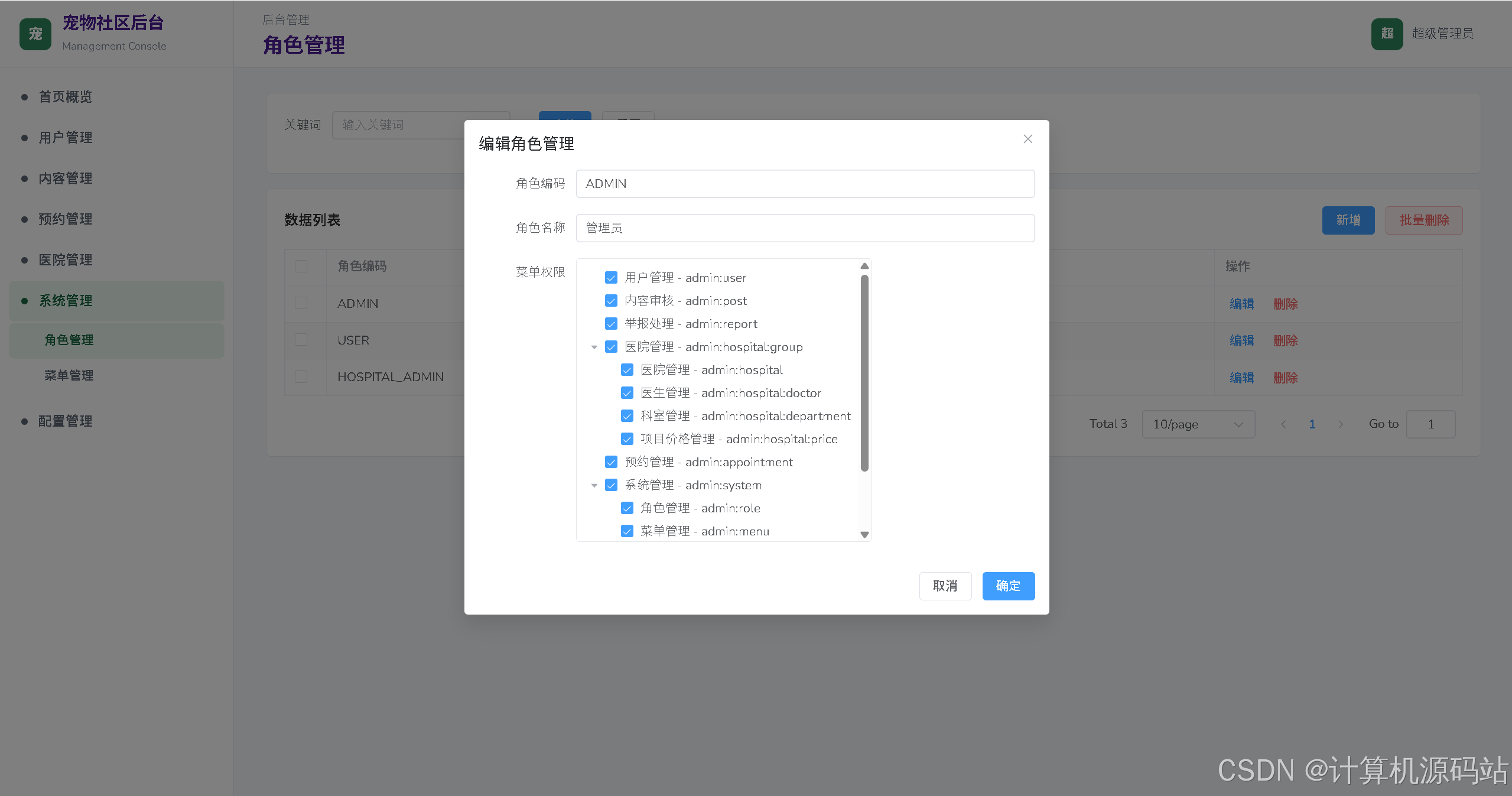The image size is (1512, 796).
Task: Select 角色管理 submenu item
Action: (x=116, y=340)
